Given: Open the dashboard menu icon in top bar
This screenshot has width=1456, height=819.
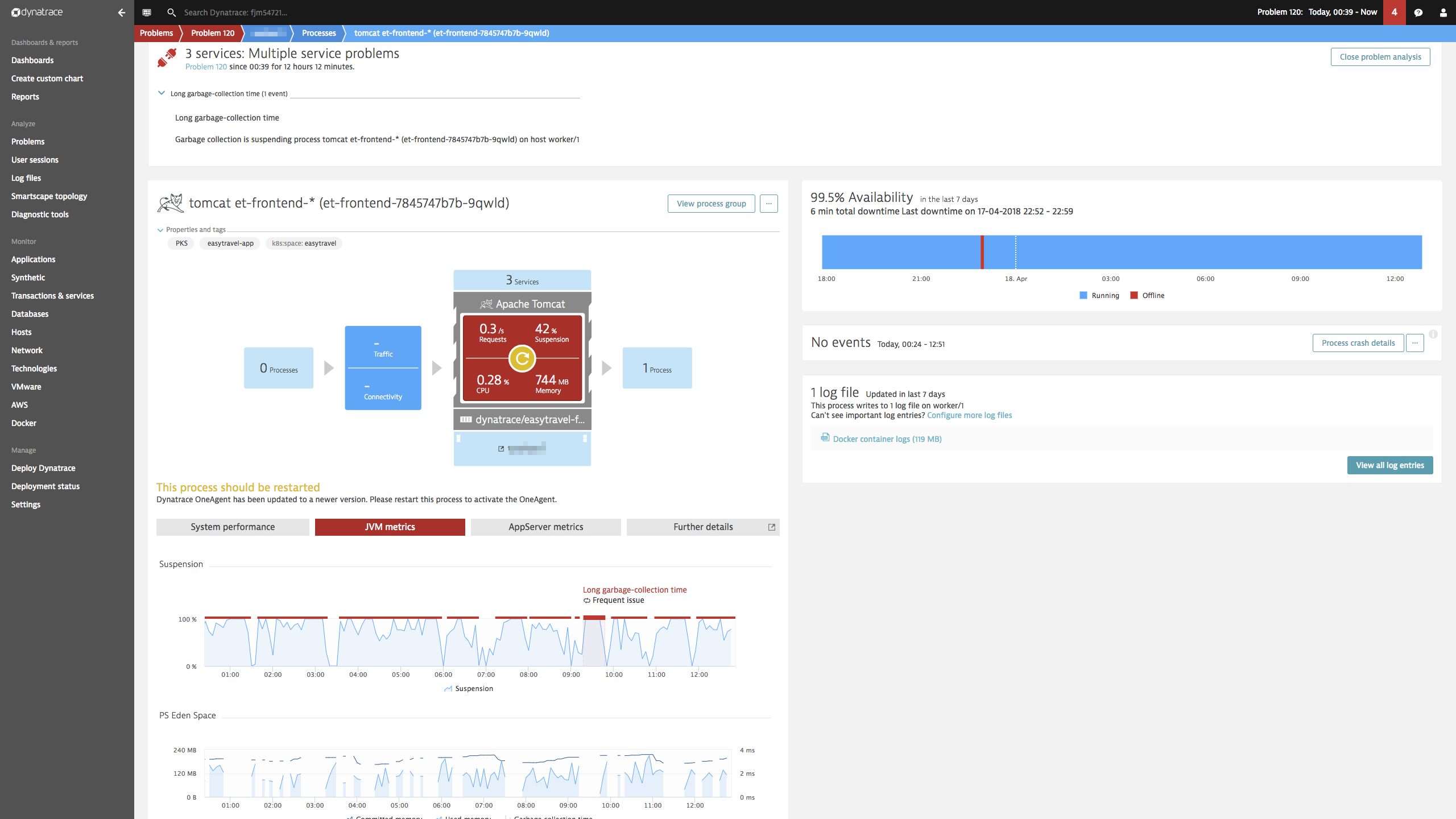Looking at the screenshot, I should 147,12.
